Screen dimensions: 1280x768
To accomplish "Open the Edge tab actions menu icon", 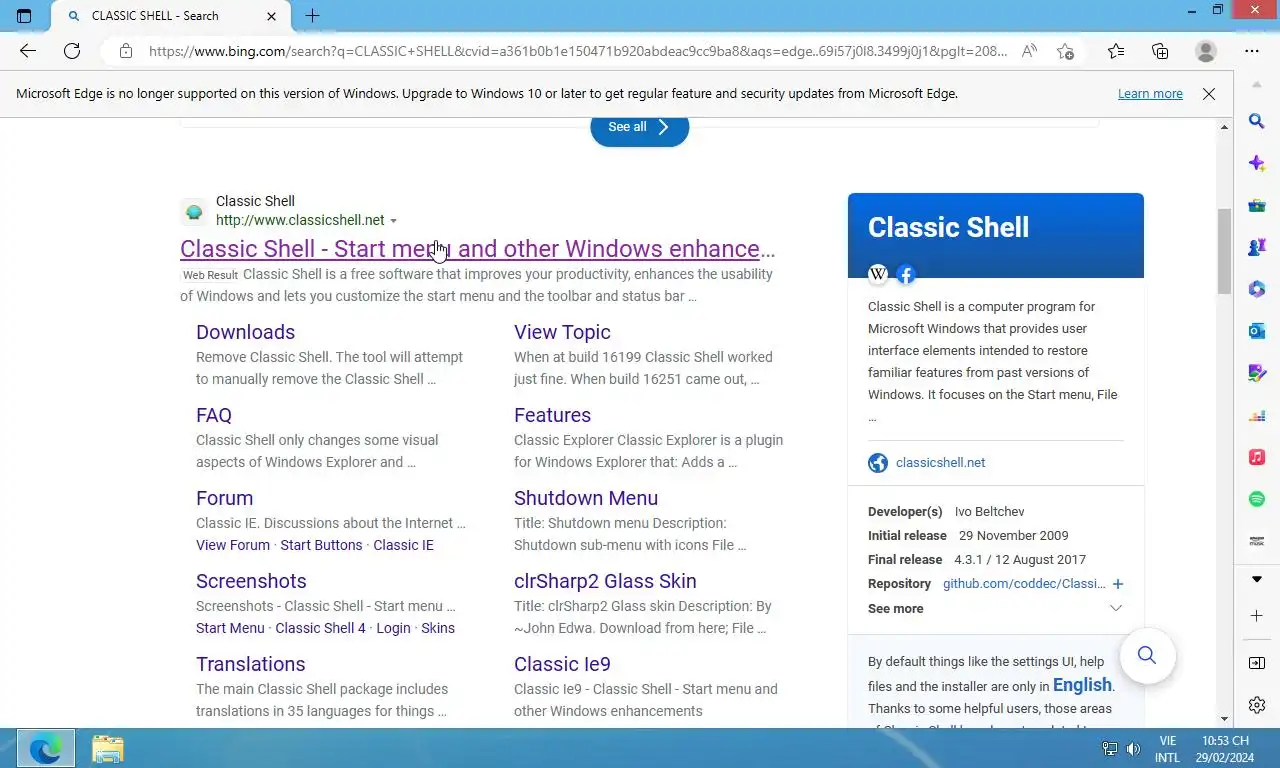I will click(x=24, y=16).
